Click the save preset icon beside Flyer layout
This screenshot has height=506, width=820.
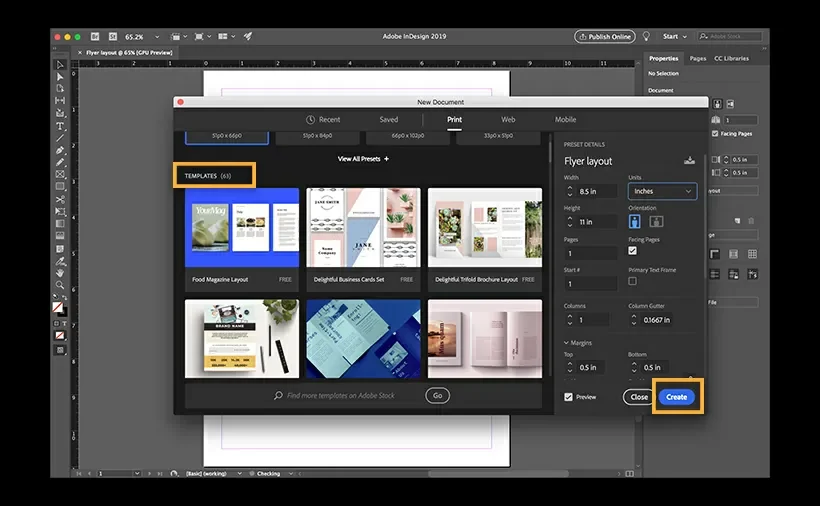[x=688, y=160]
